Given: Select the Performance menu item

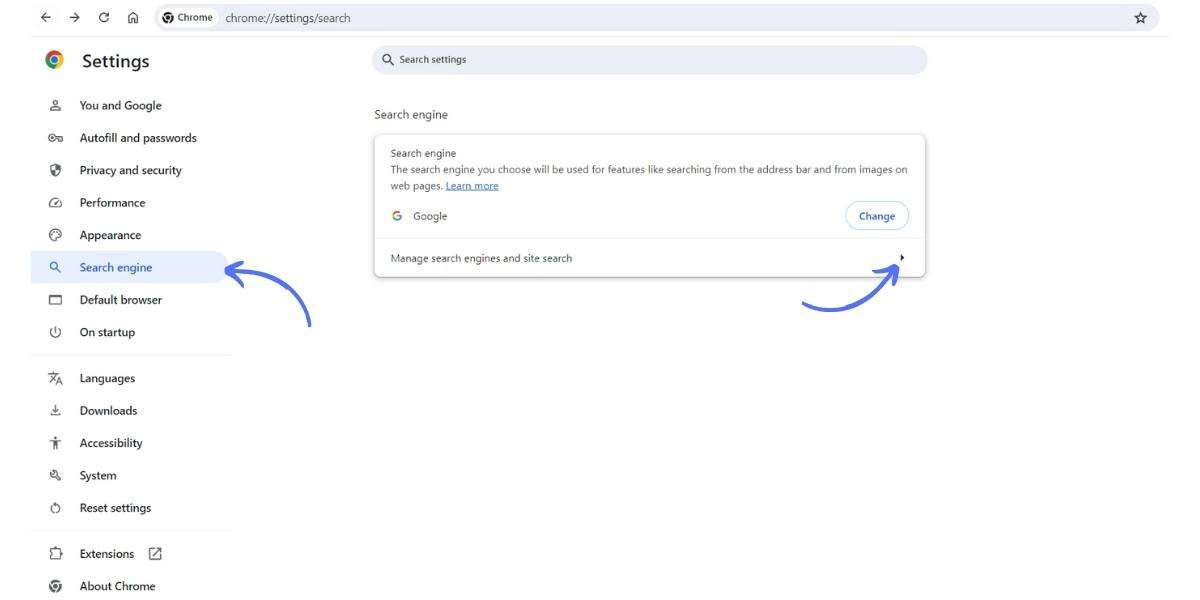Looking at the screenshot, I should click(113, 203).
